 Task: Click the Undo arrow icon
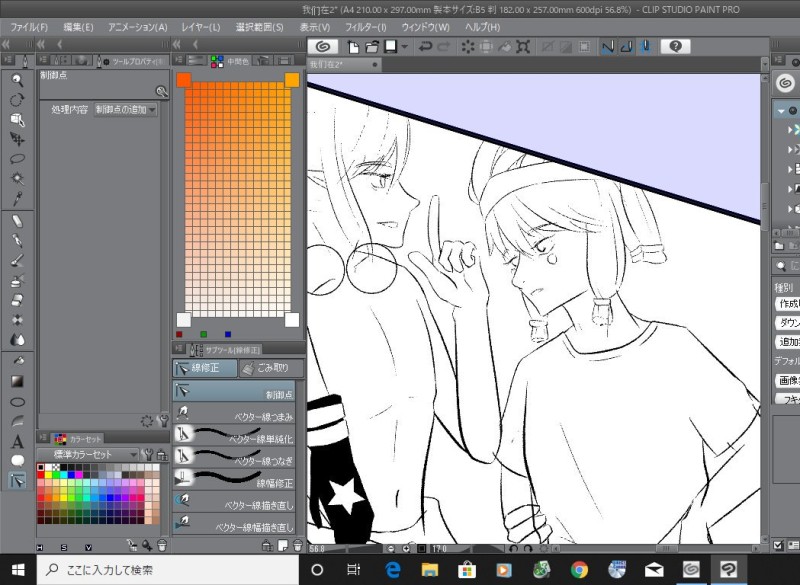tap(424, 47)
